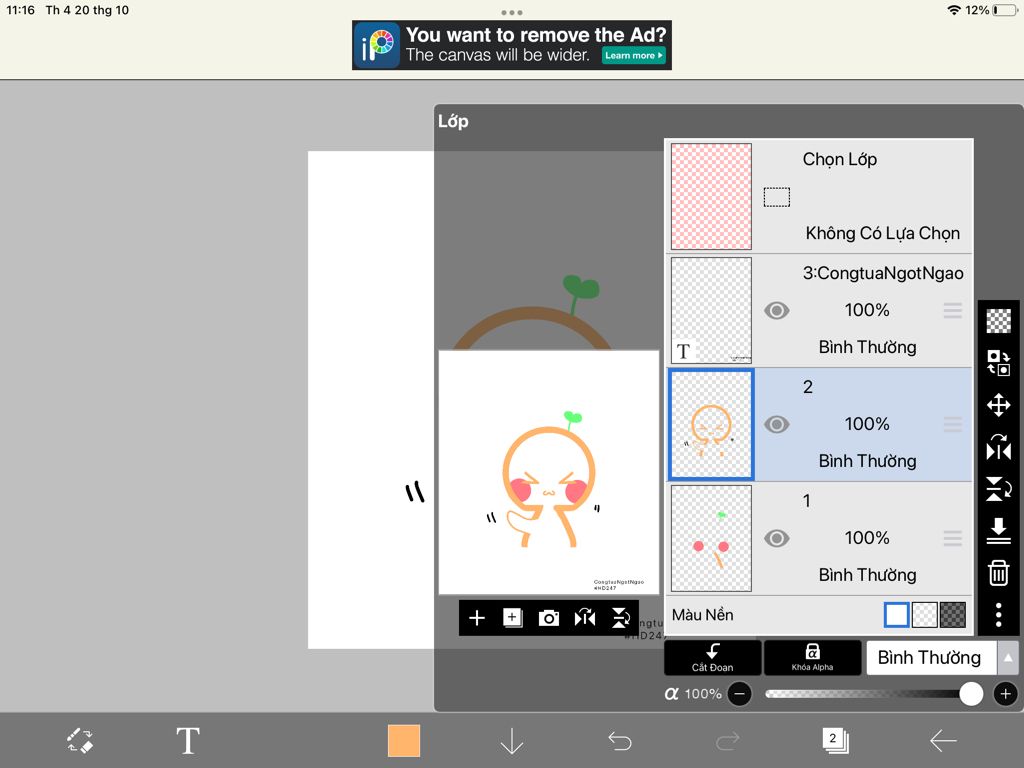The width and height of the screenshot is (1024, 768).
Task: Open the orange color swatch picker
Action: tap(404, 741)
